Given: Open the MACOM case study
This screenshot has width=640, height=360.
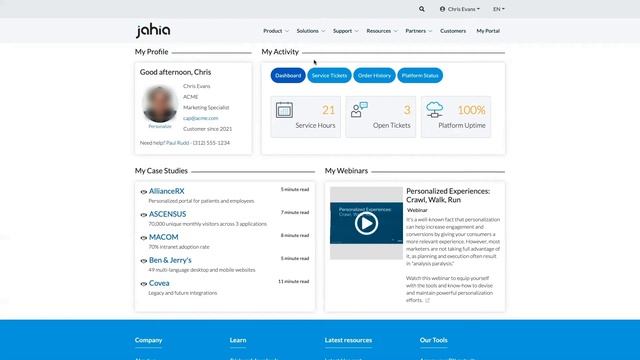Looking at the screenshot, I should 164,237.
